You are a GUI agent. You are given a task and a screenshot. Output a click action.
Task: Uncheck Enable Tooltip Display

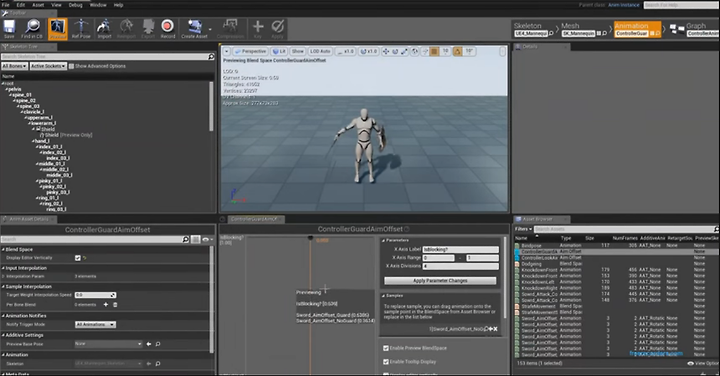coord(386,362)
